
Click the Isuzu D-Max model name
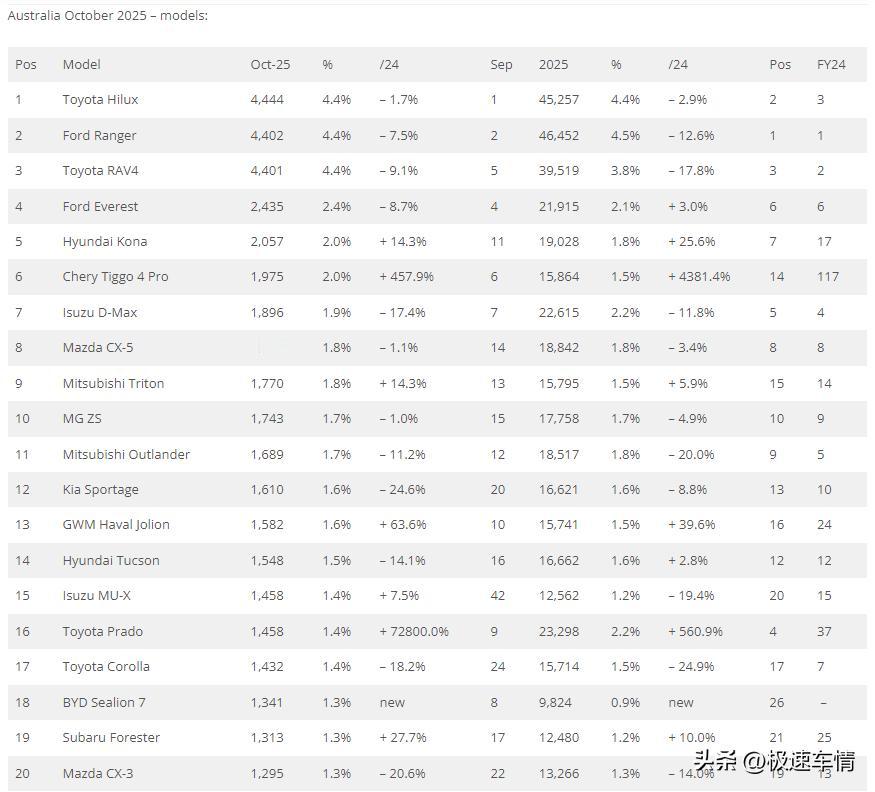click(x=99, y=313)
